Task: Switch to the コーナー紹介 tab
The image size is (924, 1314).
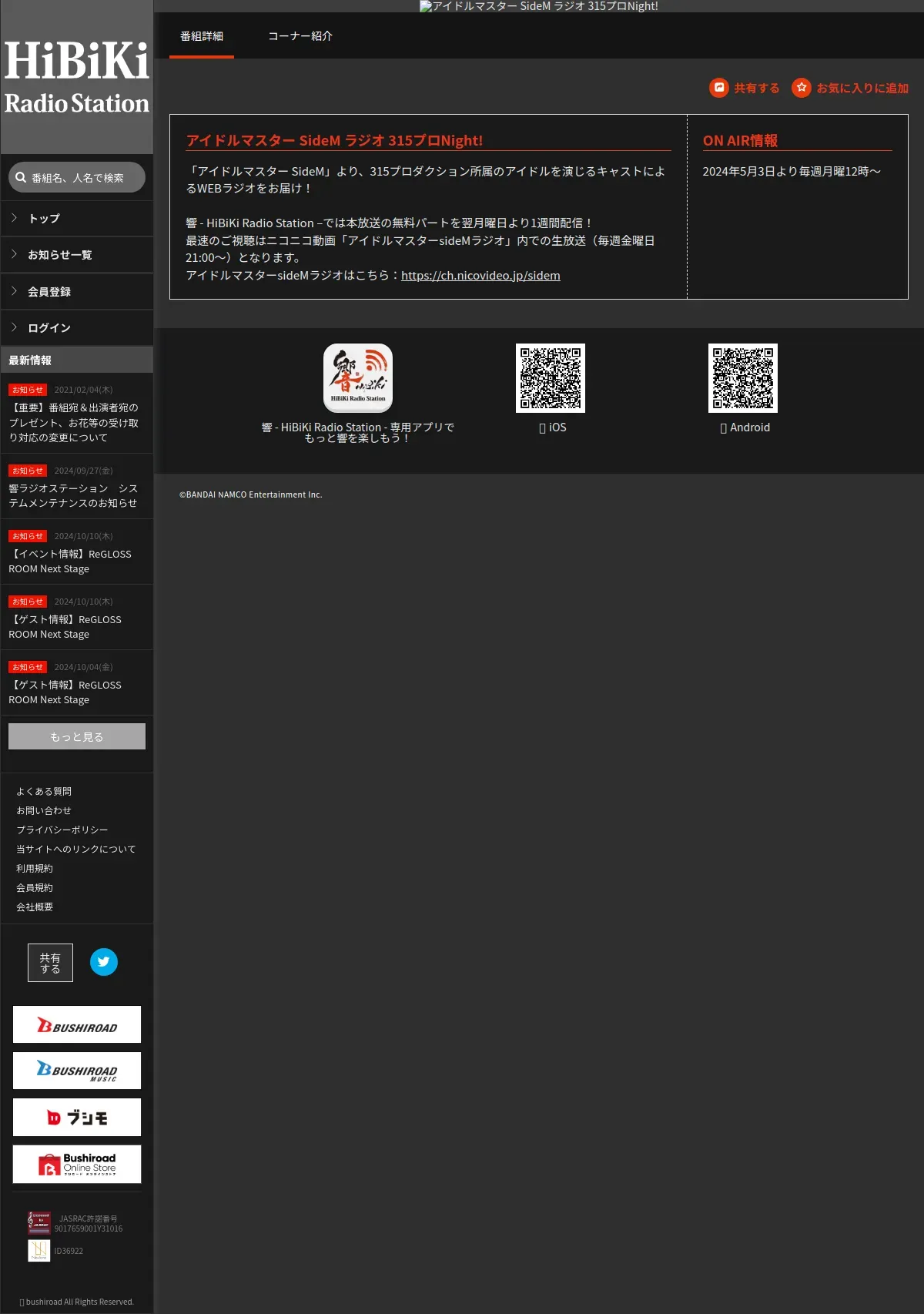Action: point(300,36)
